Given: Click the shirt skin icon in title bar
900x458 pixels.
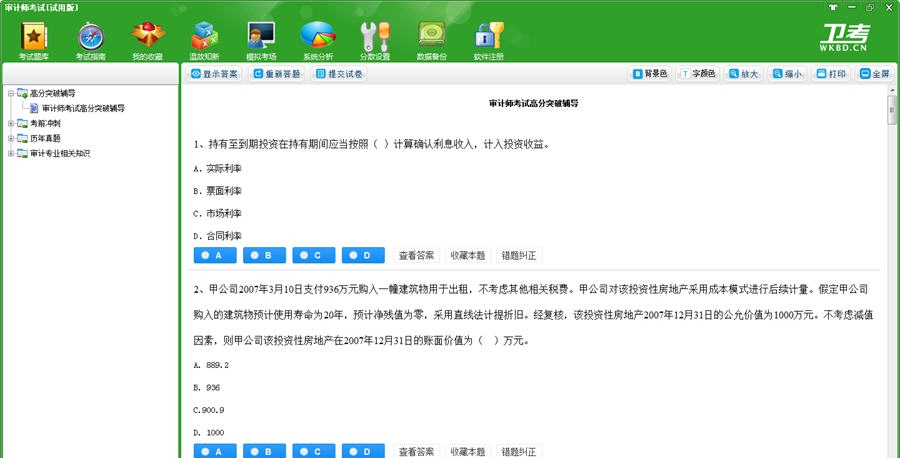Looking at the screenshot, I should (833, 7).
